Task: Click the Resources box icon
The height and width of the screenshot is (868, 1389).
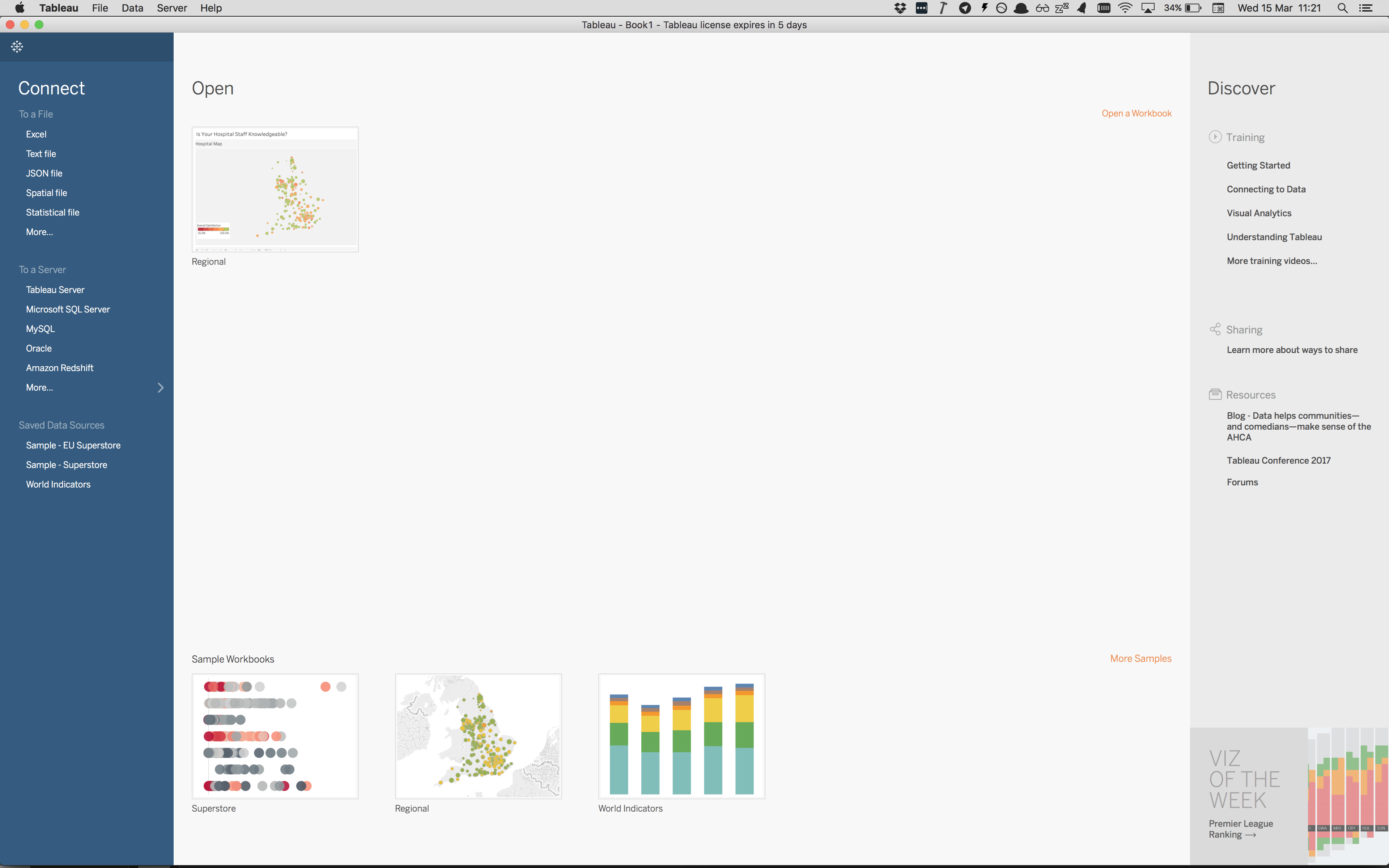Action: coord(1215,394)
